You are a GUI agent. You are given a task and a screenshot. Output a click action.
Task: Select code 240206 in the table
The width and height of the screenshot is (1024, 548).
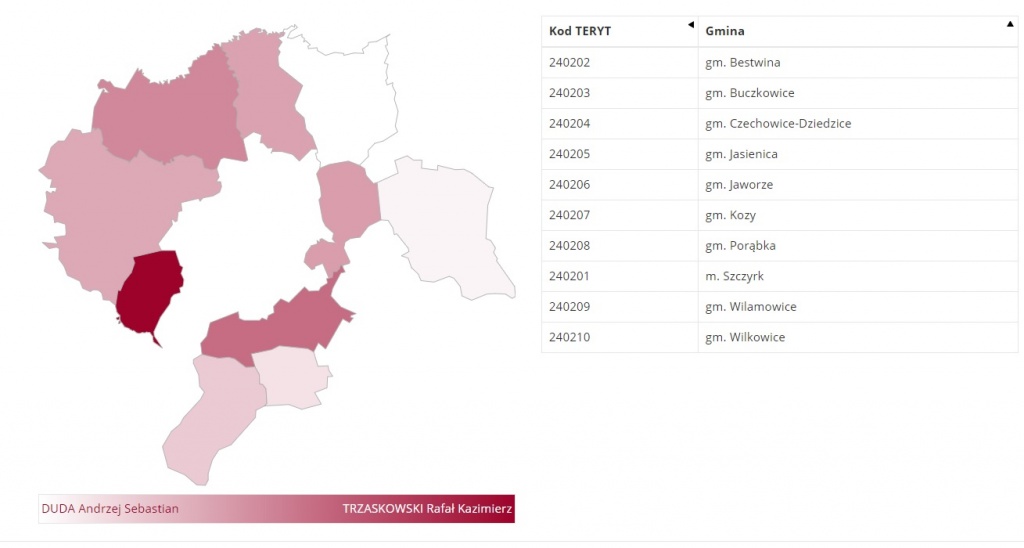click(x=569, y=185)
